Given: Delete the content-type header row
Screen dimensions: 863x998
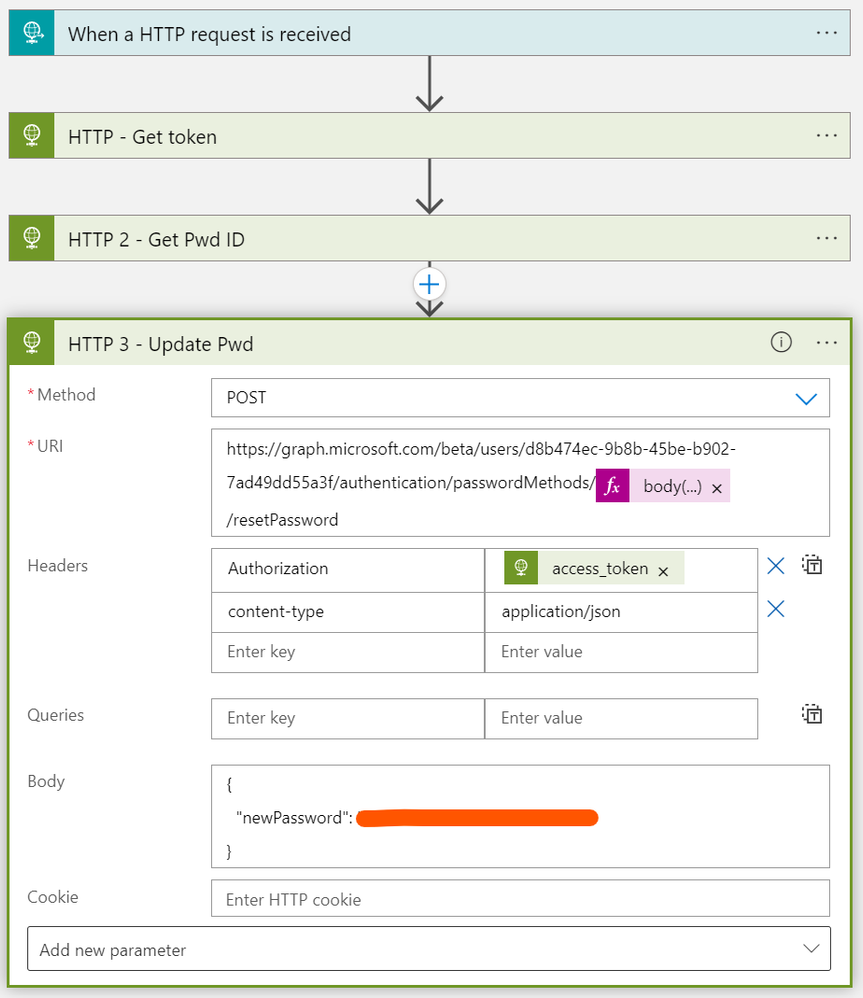Looking at the screenshot, I should [x=776, y=609].
